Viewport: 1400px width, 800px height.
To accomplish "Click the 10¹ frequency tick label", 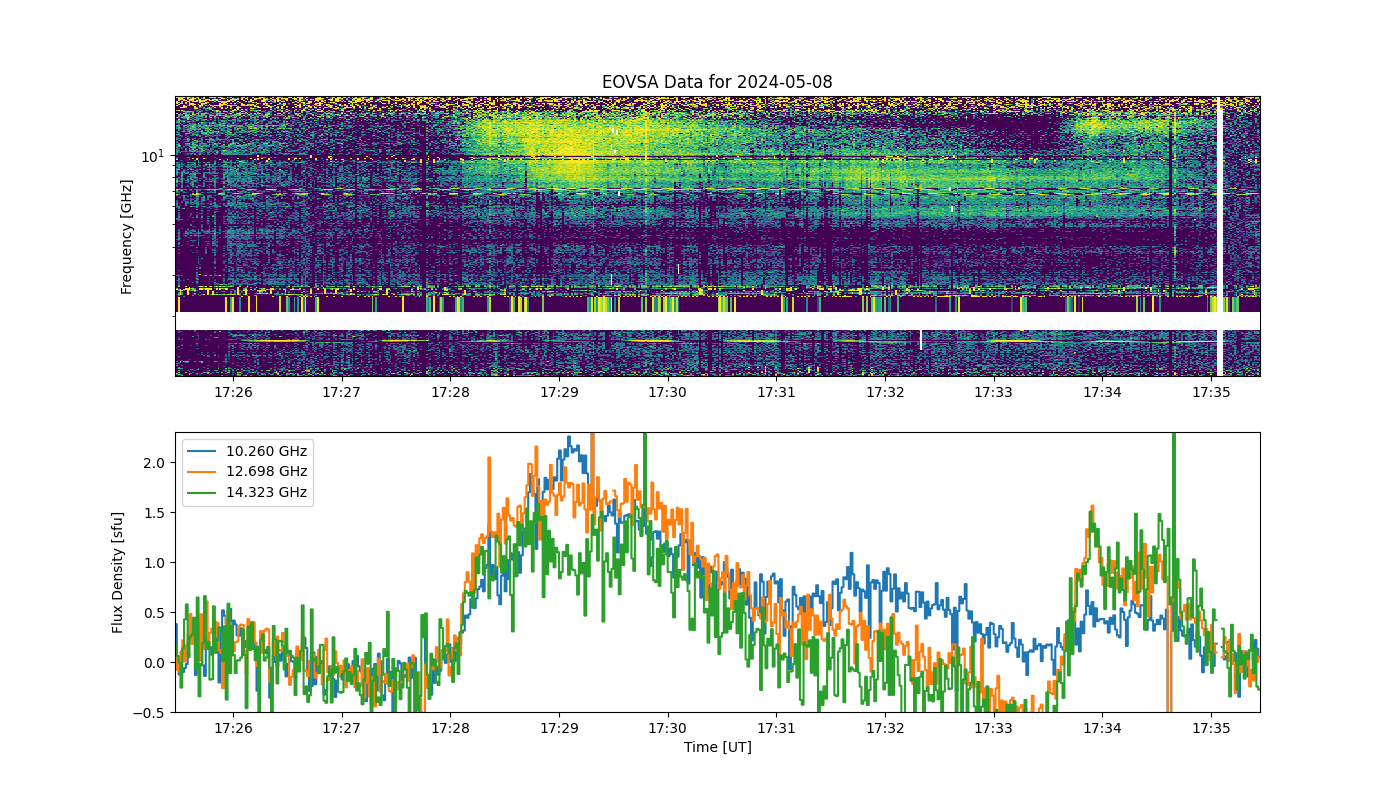I will click(x=151, y=156).
